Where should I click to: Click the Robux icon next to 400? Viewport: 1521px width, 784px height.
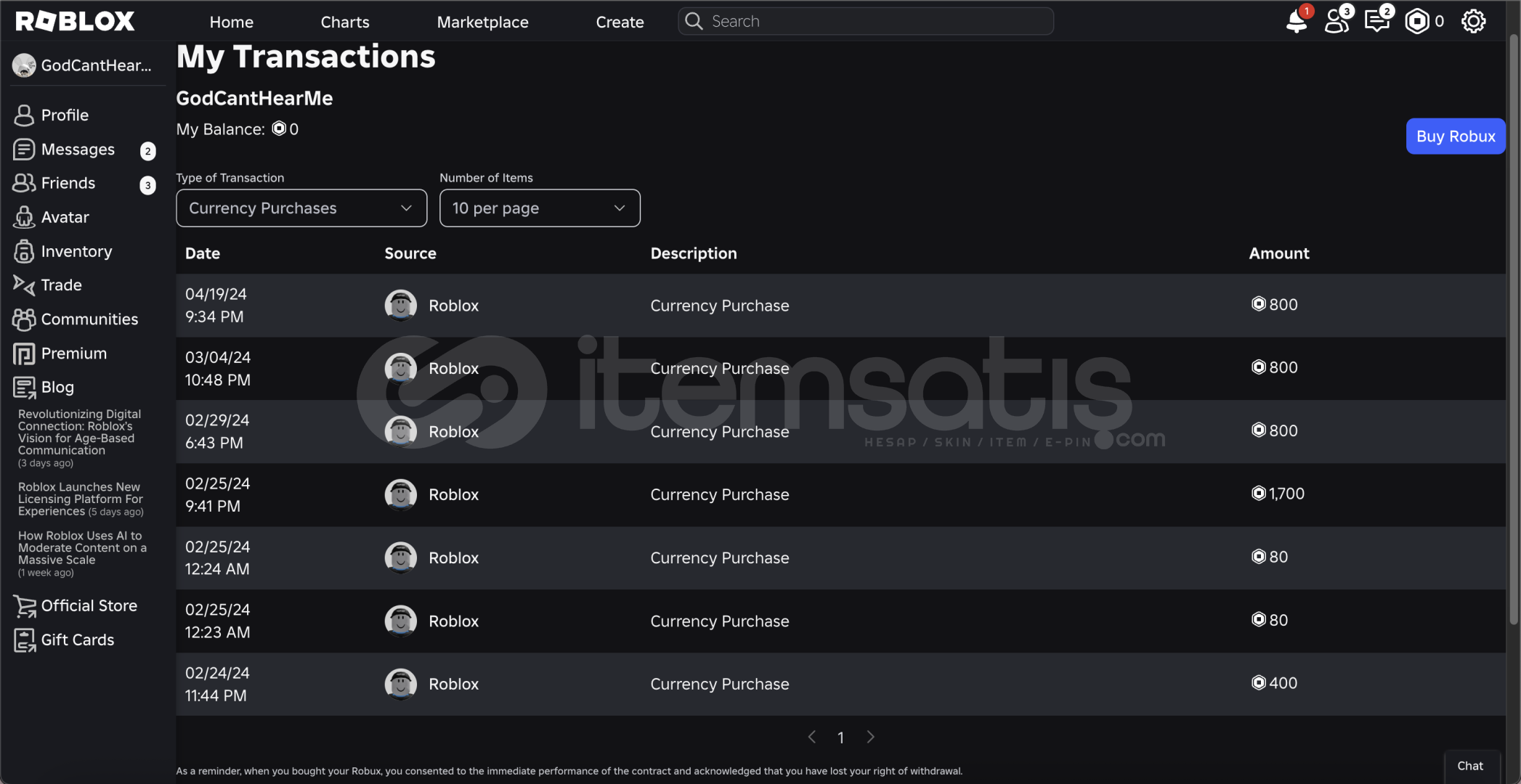(1258, 682)
